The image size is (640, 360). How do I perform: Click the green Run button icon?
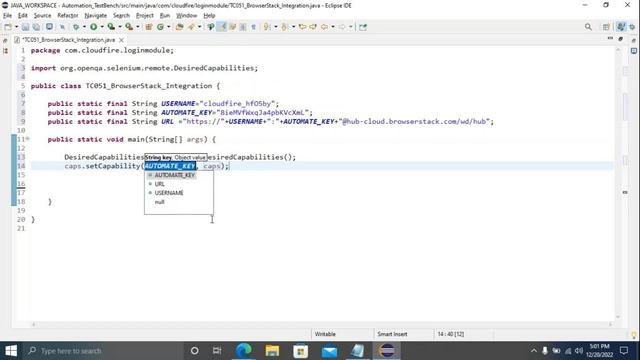point(93,27)
